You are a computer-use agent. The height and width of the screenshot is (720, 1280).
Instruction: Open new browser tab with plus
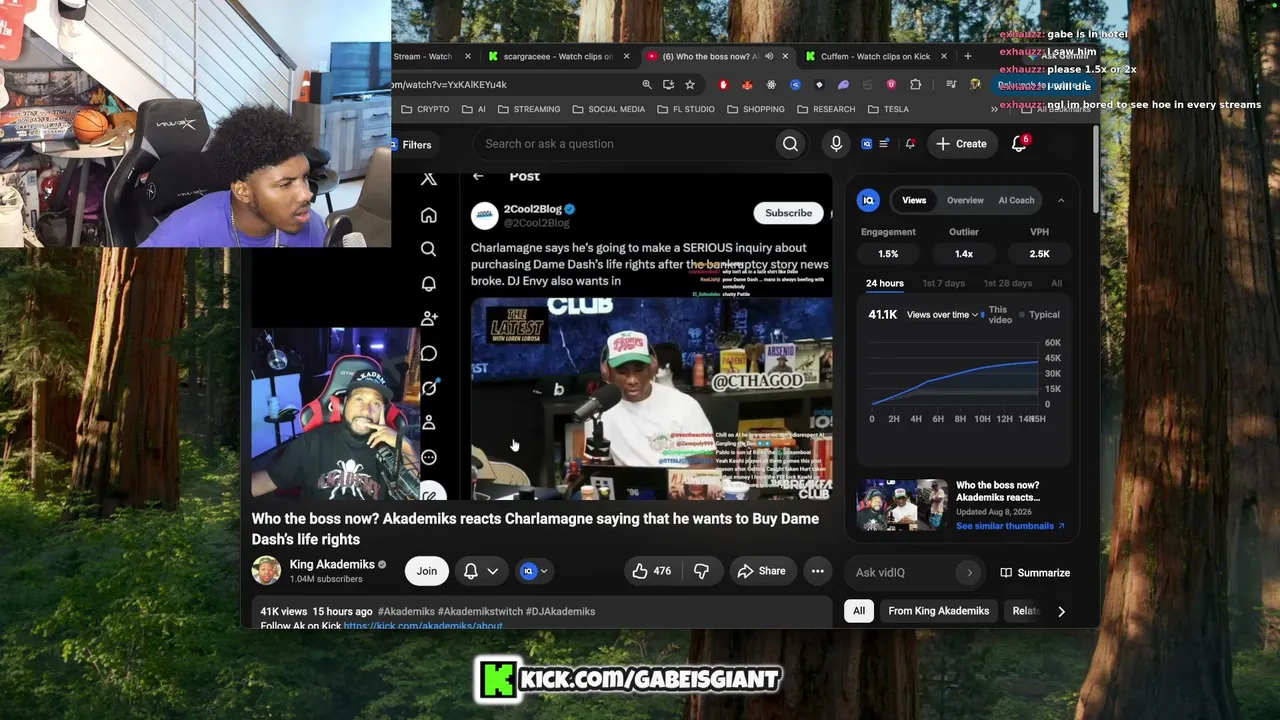[967, 56]
